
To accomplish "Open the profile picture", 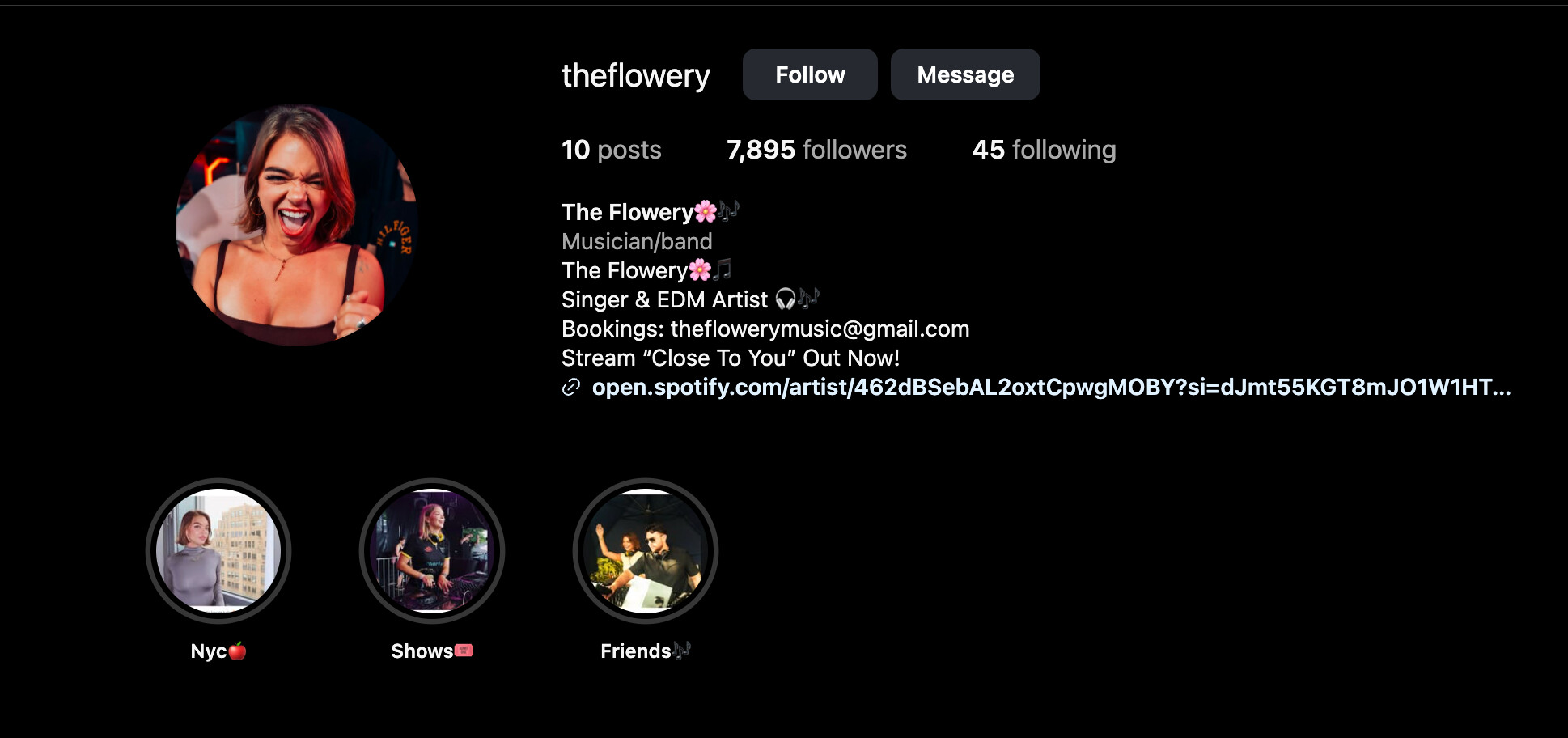I will click(297, 225).
